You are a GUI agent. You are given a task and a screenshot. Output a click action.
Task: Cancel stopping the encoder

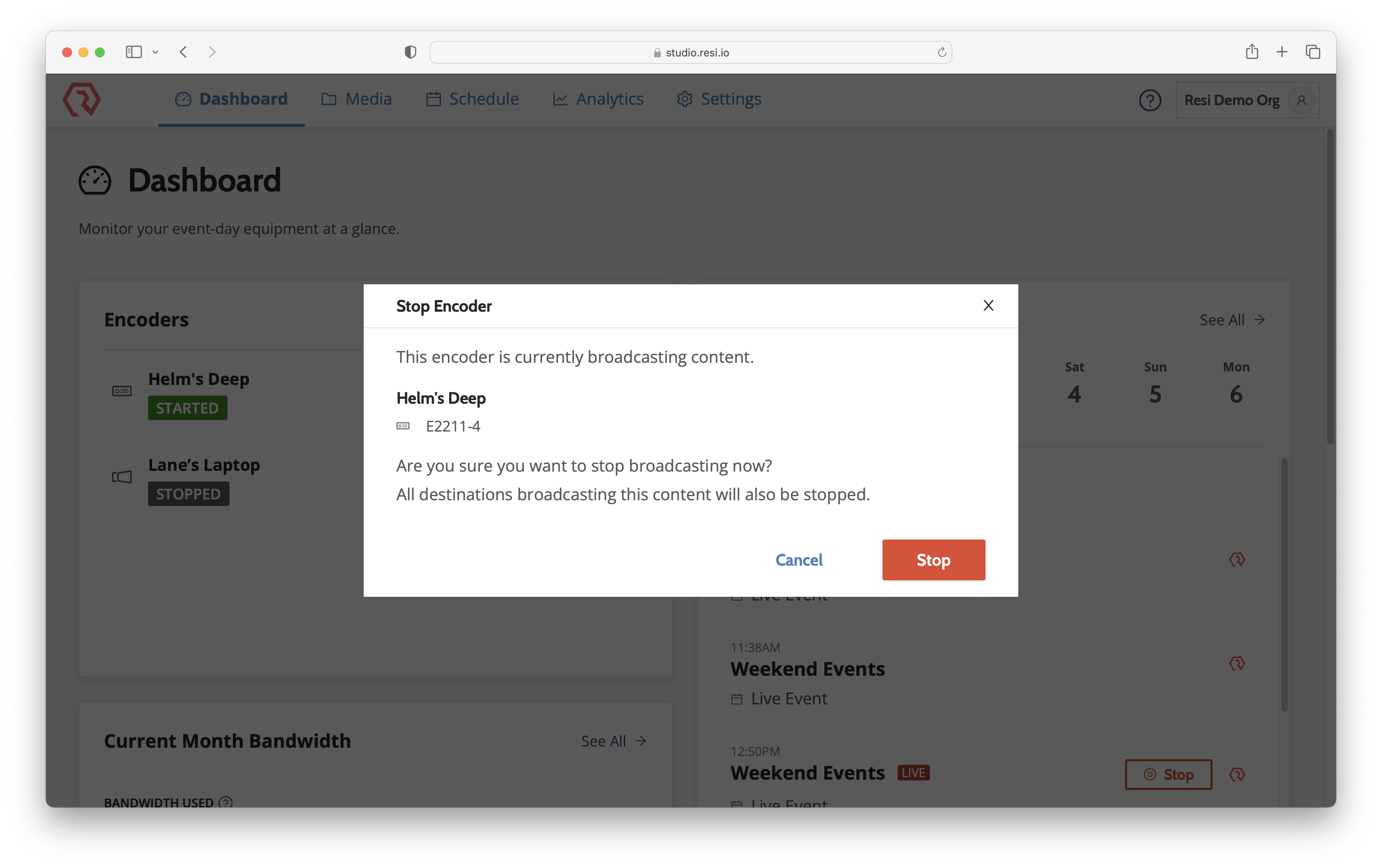pyautogui.click(x=798, y=559)
